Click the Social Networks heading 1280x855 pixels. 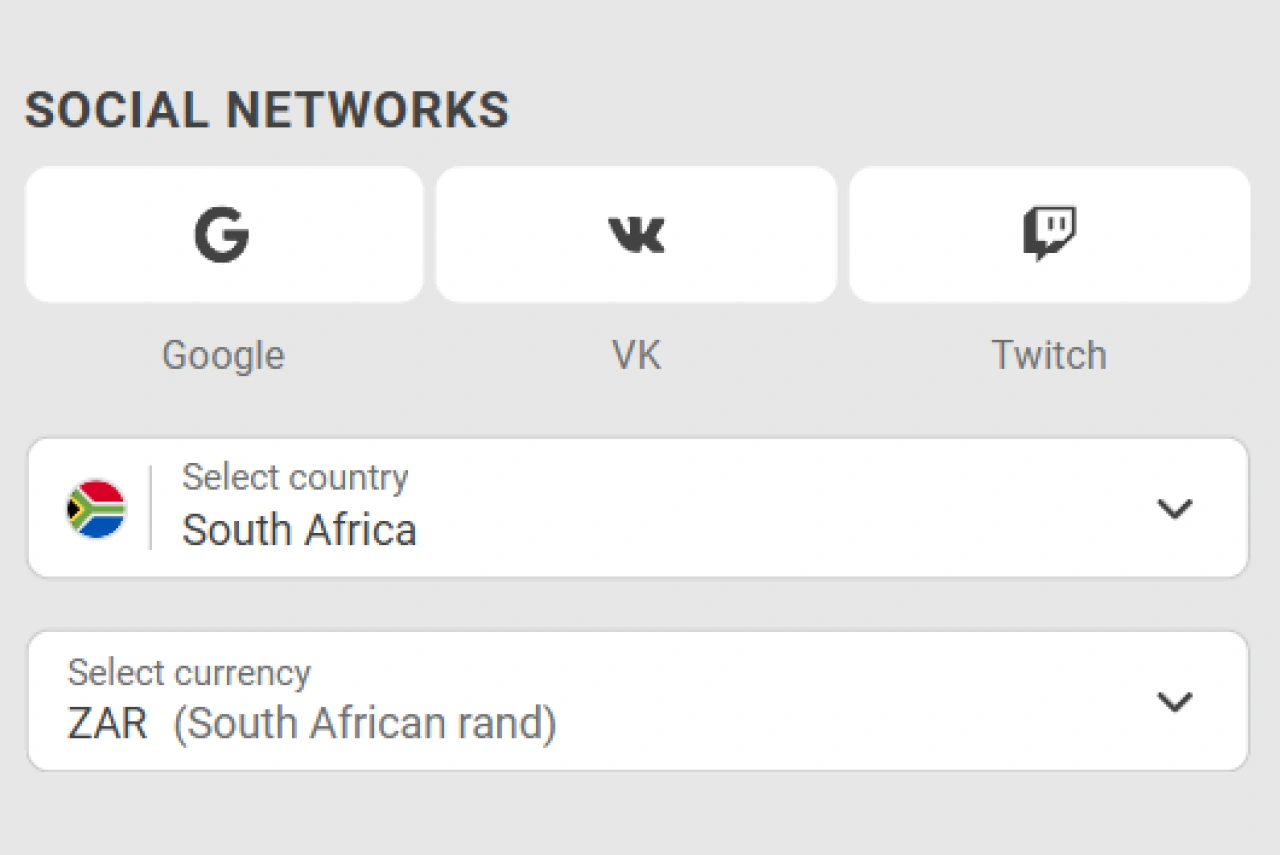pyautogui.click(x=267, y=110)
